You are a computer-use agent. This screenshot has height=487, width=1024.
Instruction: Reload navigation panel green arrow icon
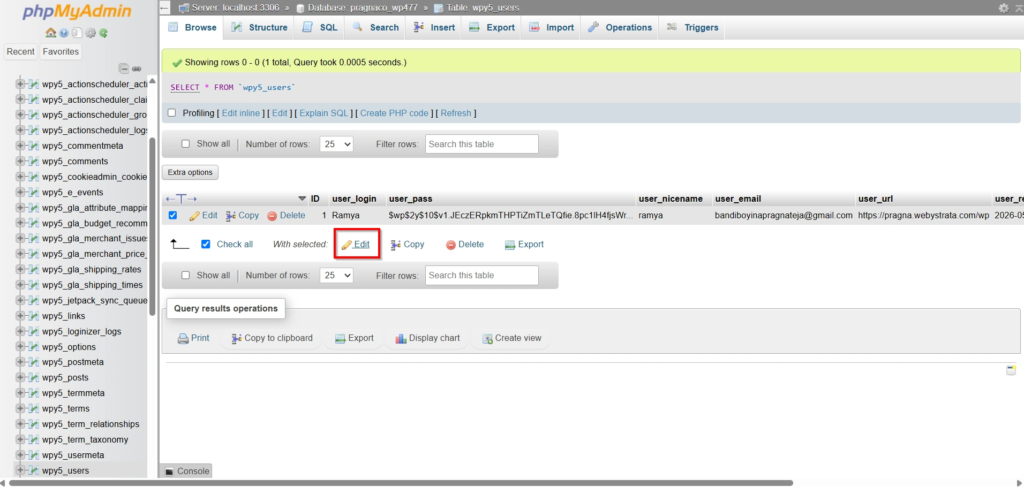[103, 33]
